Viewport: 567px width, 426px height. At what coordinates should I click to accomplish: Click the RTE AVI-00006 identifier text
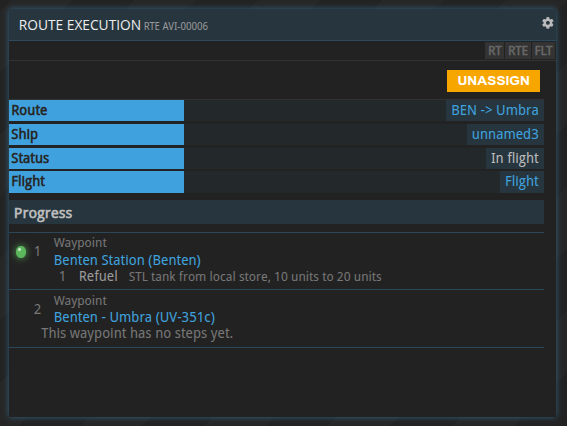click(176, 26)
